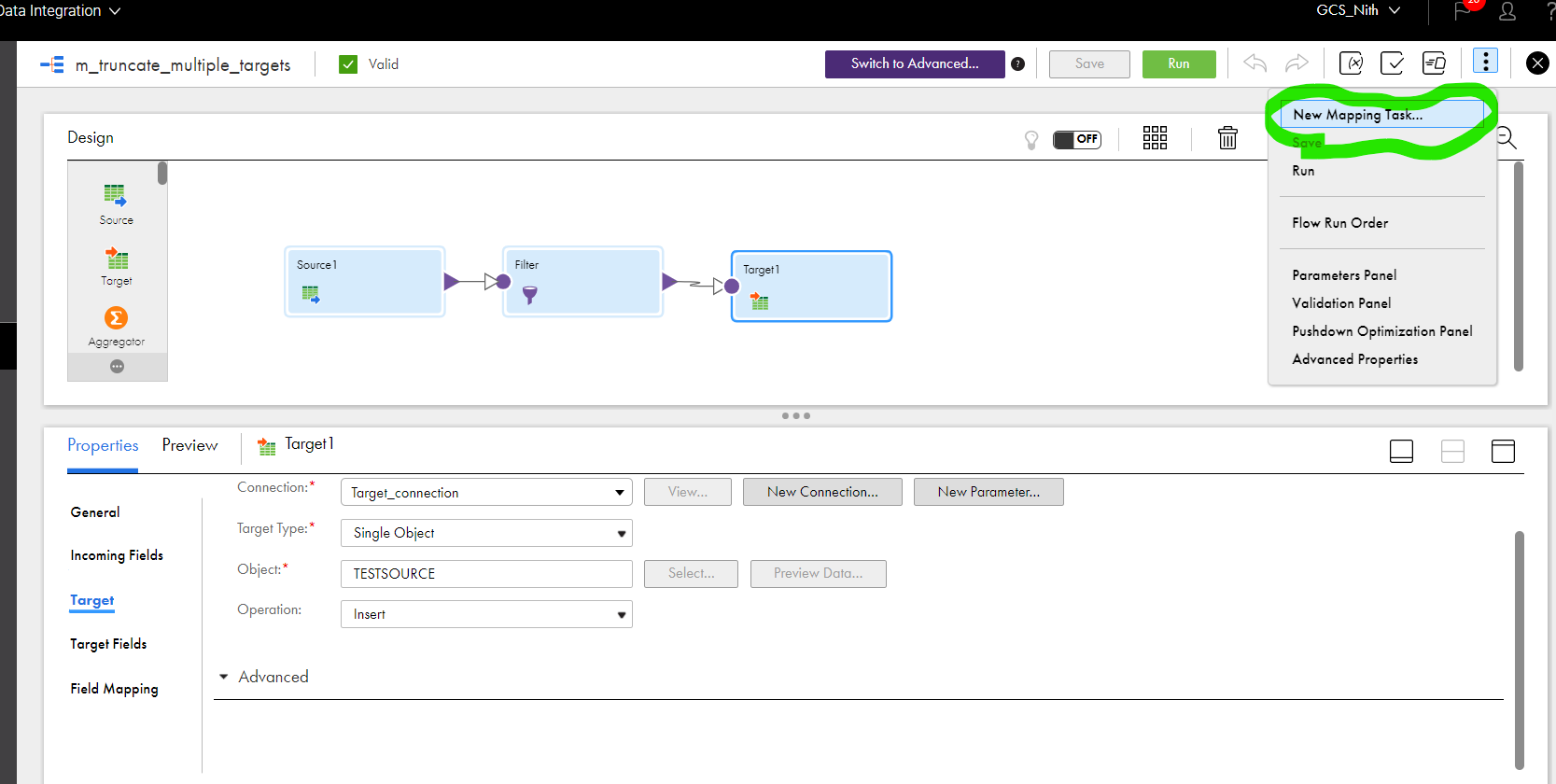
Task: Undo the last action
Action: coord(1255,63)
